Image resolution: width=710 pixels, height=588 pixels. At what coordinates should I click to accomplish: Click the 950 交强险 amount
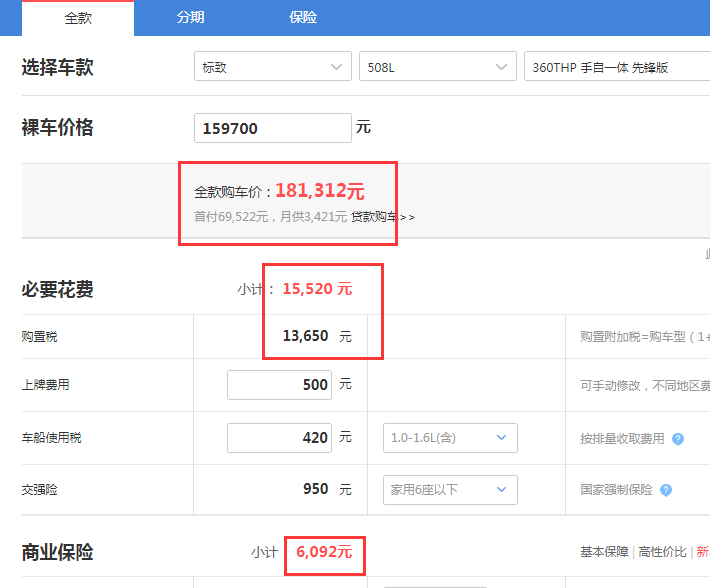pyautogui.click(x=316, y=489)
